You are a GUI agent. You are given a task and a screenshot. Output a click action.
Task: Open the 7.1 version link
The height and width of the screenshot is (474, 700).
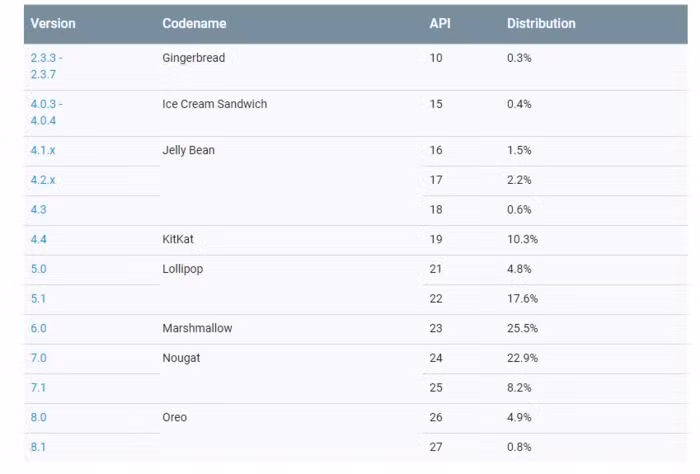point(38,388)
